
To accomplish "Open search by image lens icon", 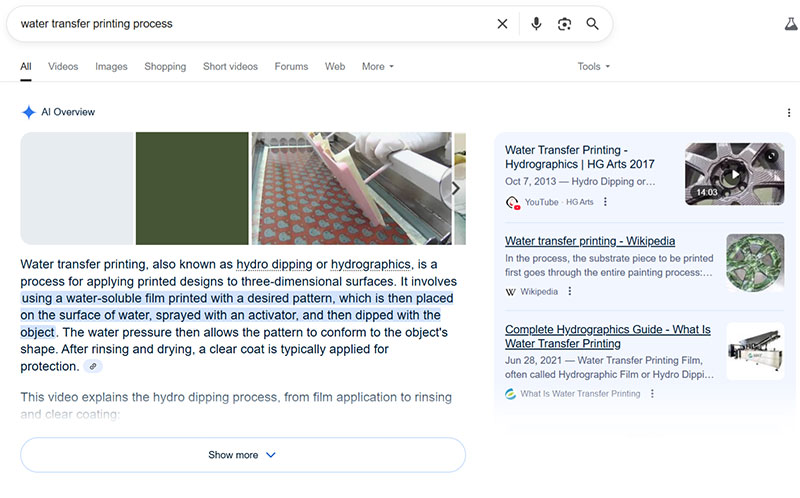I will click(x=564, y=24).
